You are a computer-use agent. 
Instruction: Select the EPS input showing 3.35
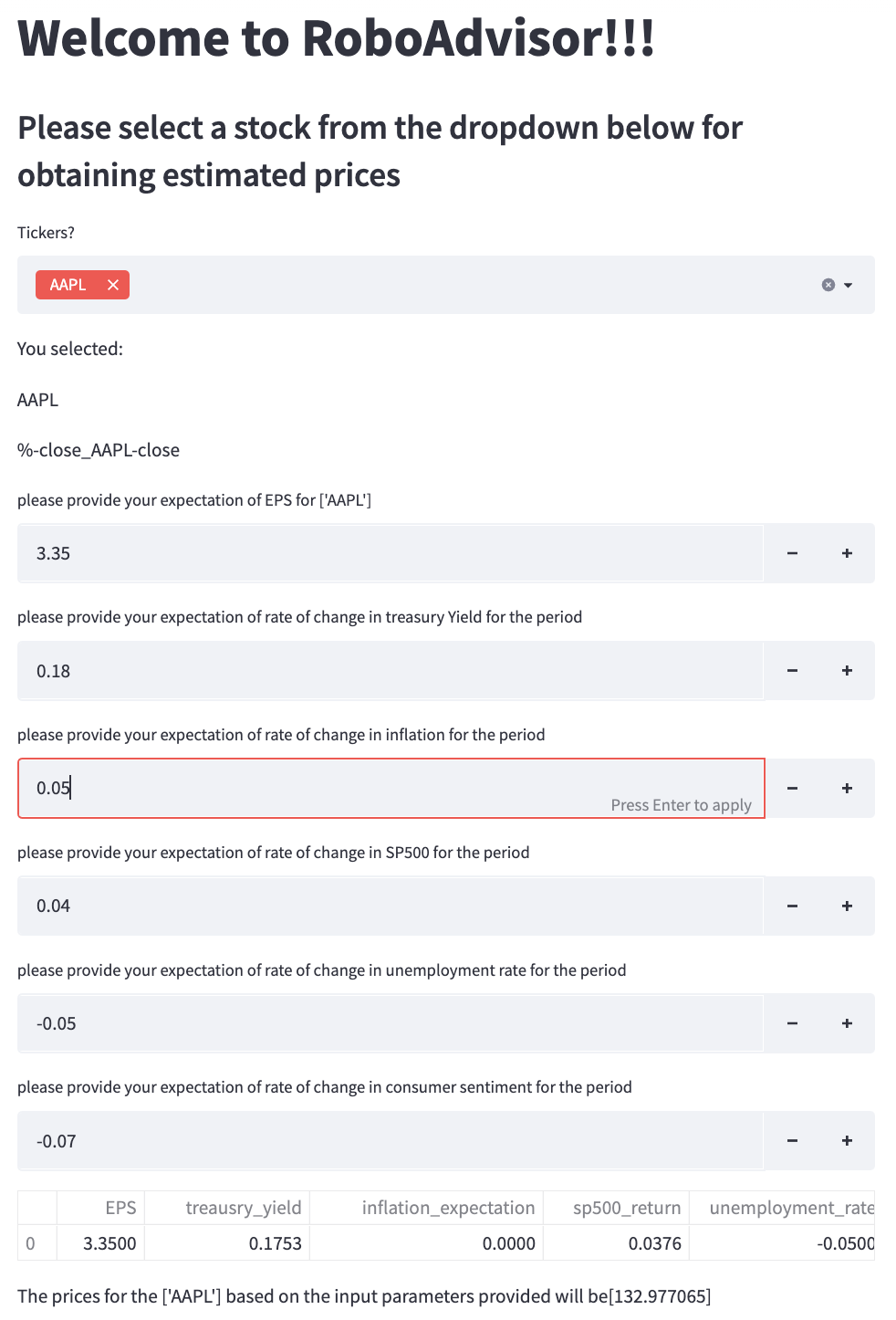click(365, 552)
